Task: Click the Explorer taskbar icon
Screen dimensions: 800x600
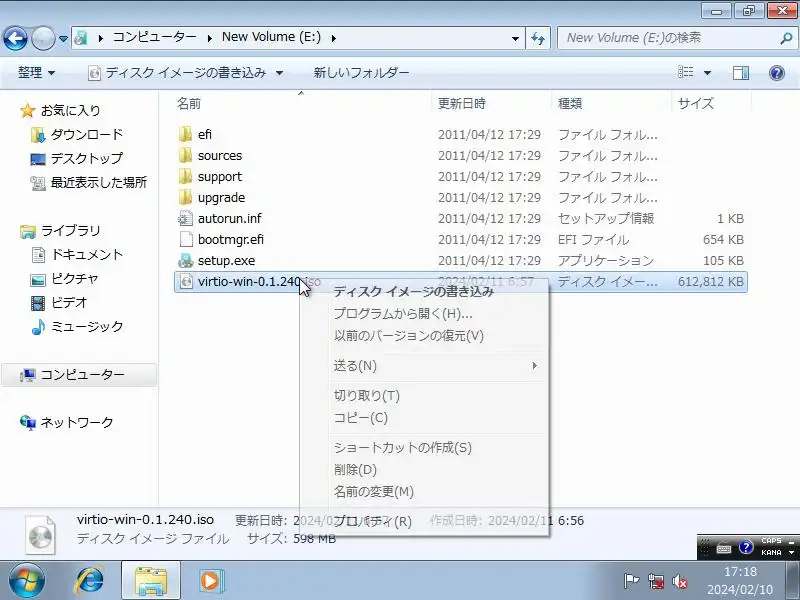Action: tap(151, 581)
